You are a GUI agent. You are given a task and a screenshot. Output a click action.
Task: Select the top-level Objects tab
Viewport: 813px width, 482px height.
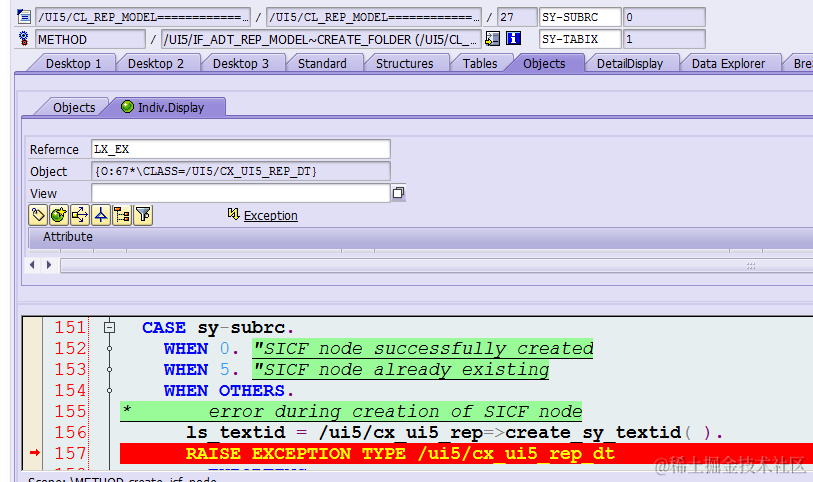point(544,64)
